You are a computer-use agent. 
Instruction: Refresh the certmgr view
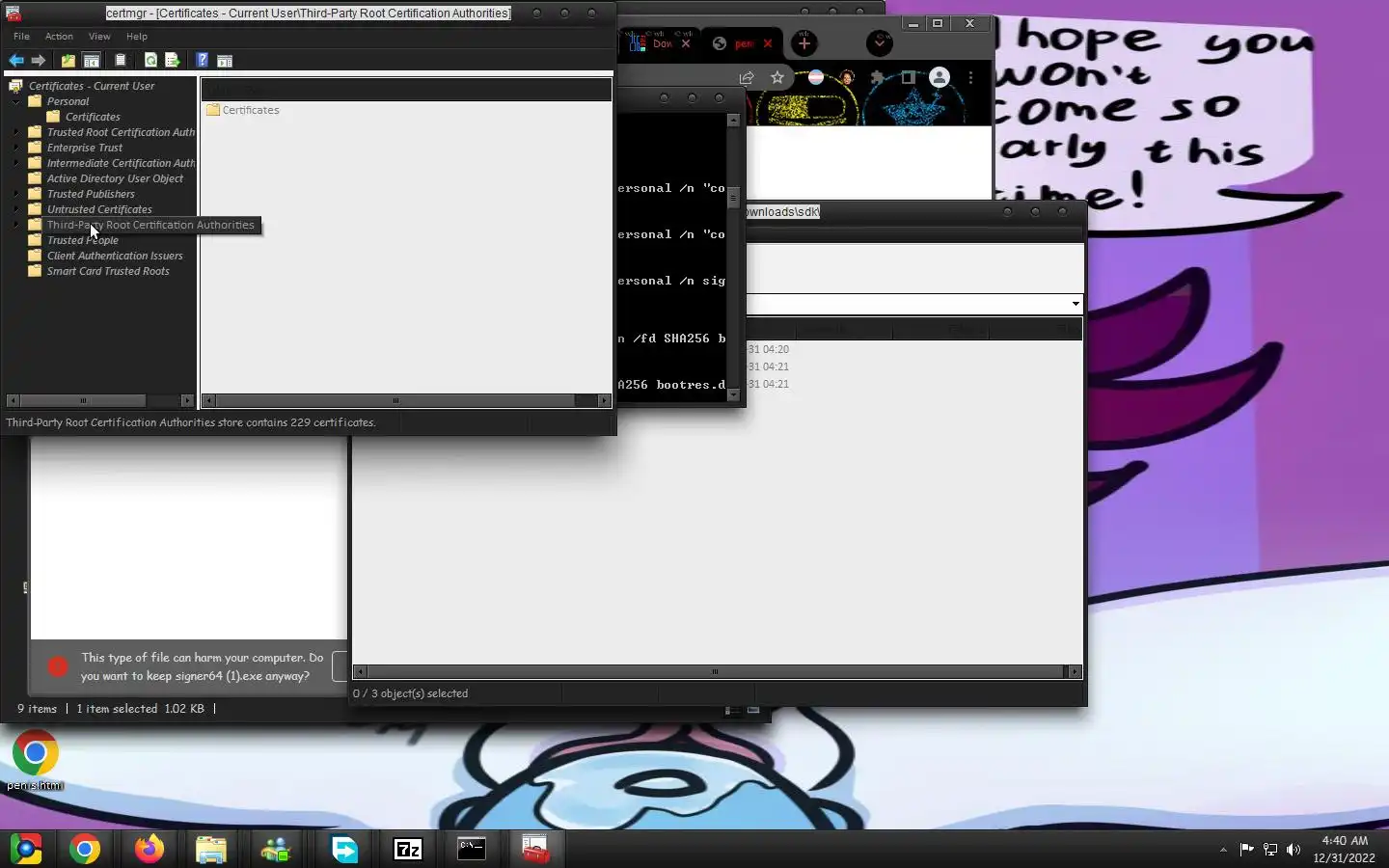click(x=150, y=60)
